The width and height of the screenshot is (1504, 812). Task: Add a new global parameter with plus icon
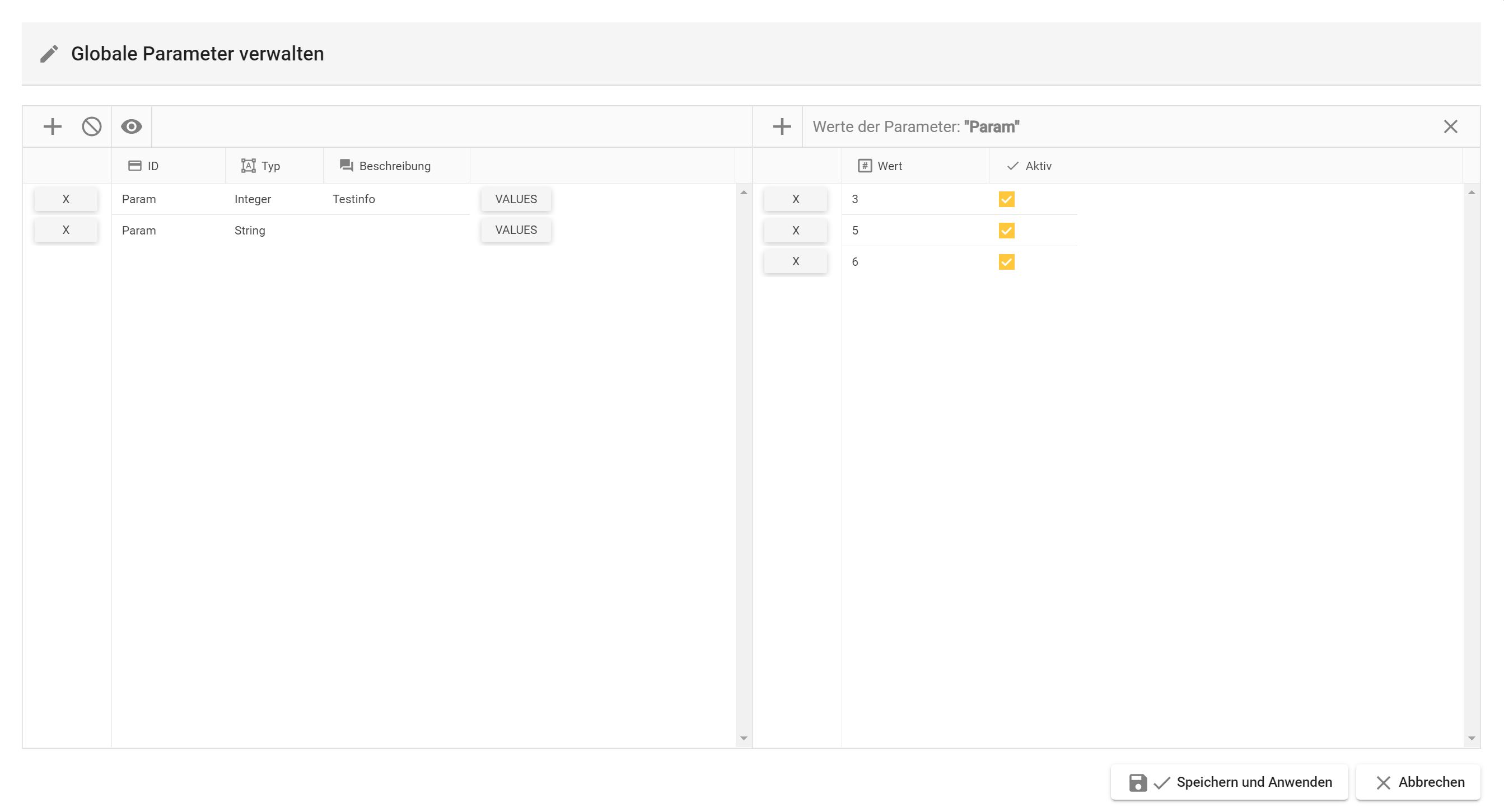(x=53, y=126)
